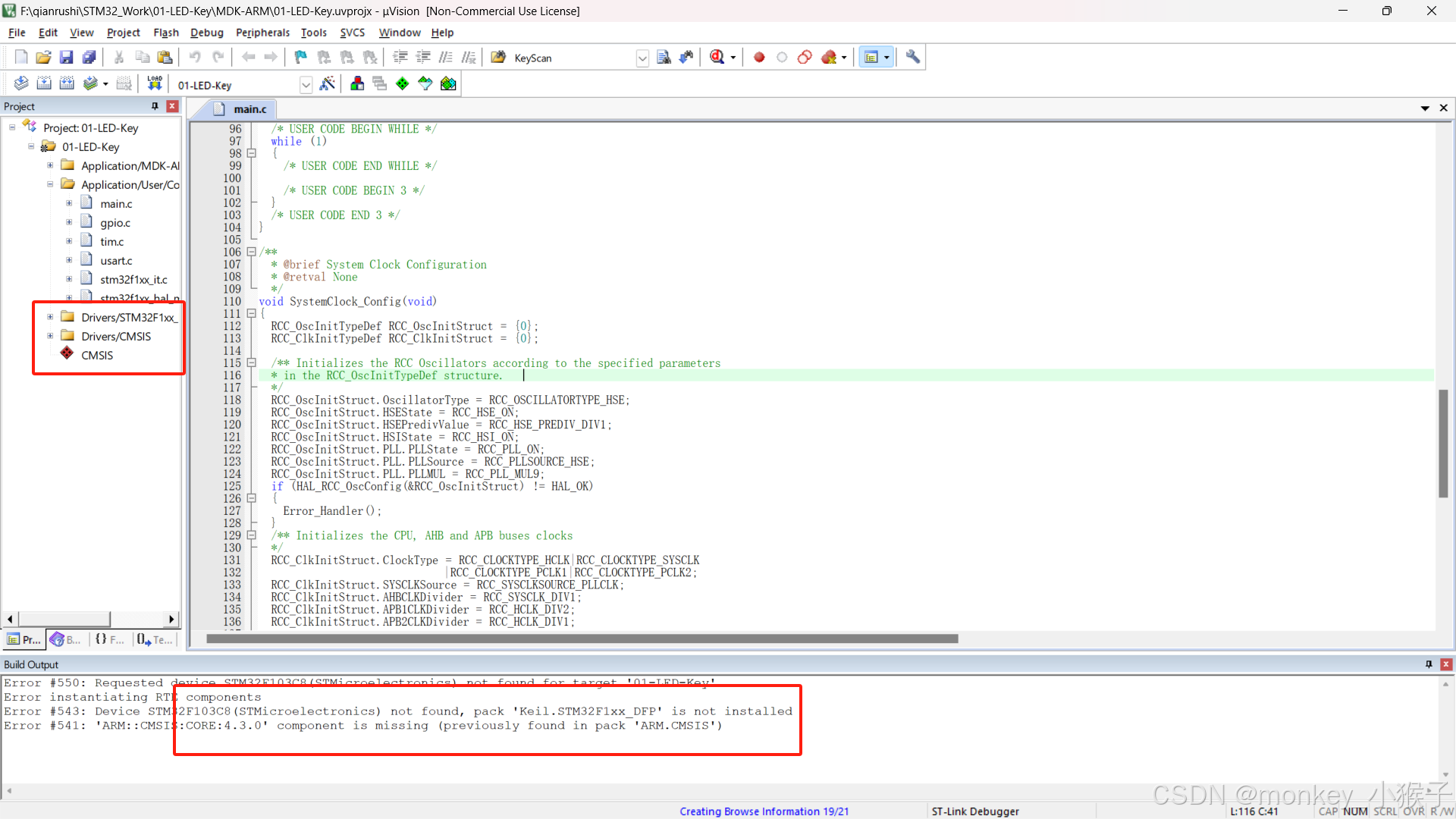Open the Flash menu
Screen dimensions: 1456x819
pyautogui.click(x=165, y=33)
